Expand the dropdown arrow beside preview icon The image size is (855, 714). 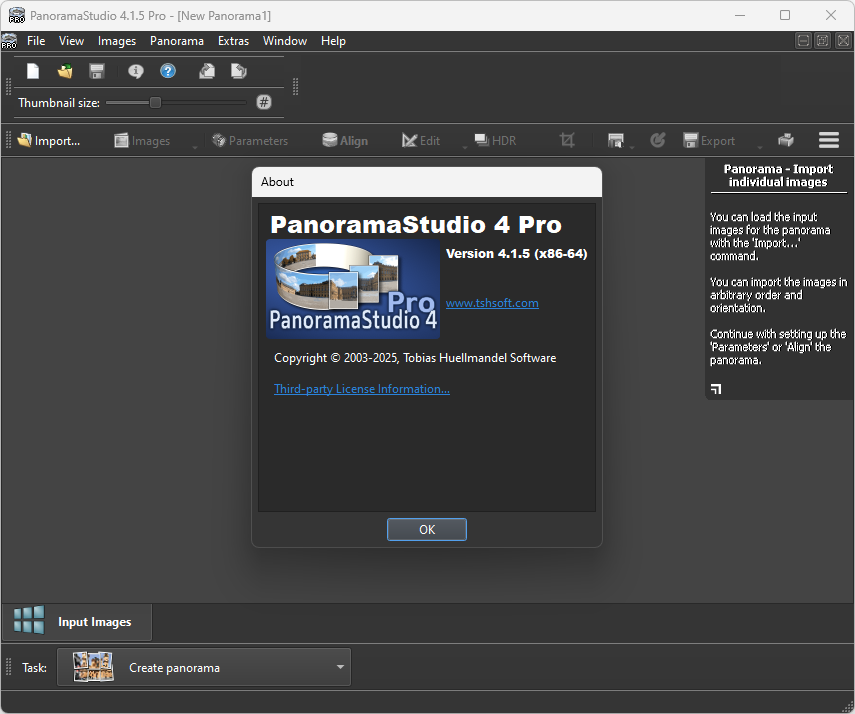click(632, 147)
